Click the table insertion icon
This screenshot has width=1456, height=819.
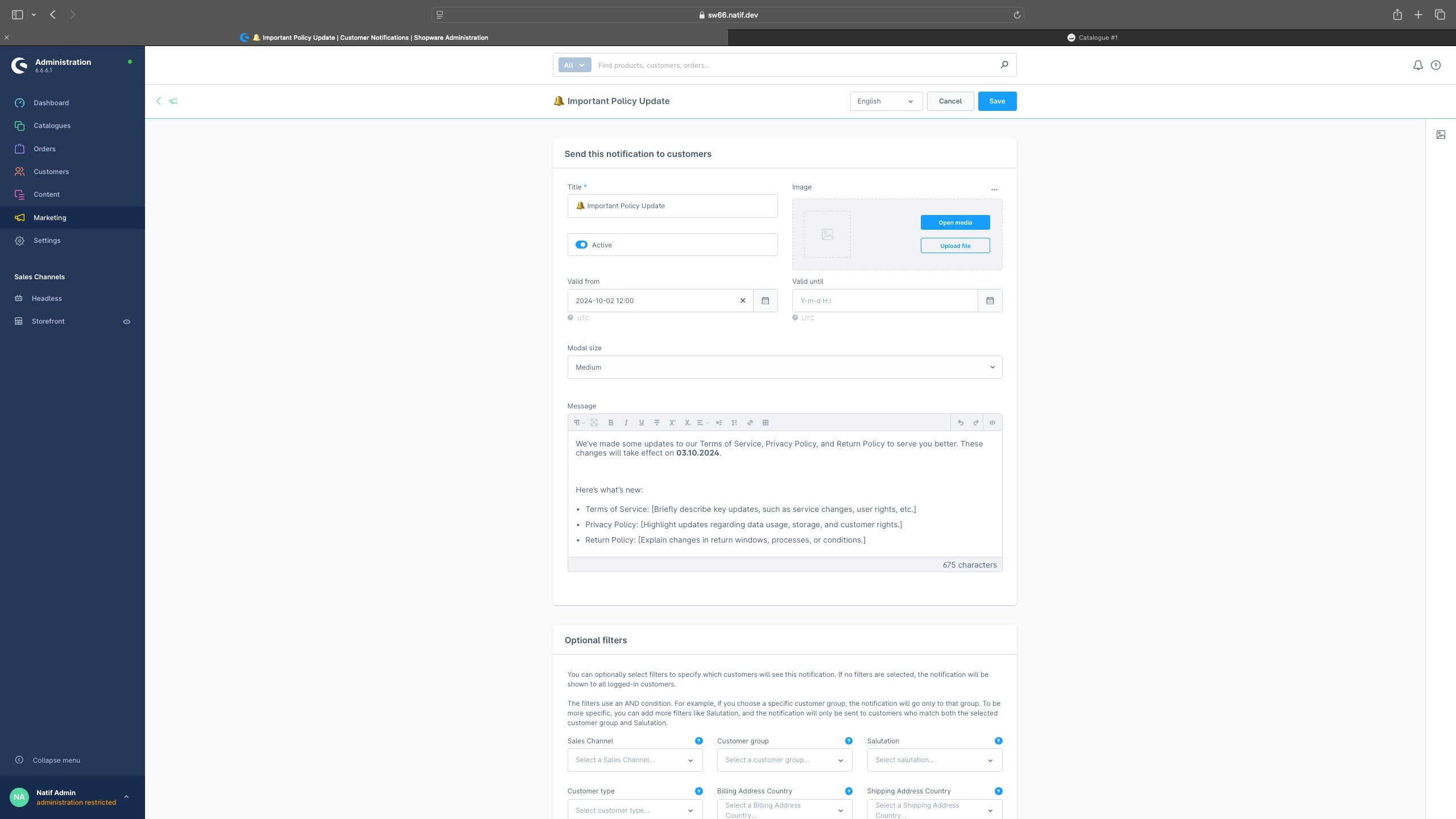766,423
